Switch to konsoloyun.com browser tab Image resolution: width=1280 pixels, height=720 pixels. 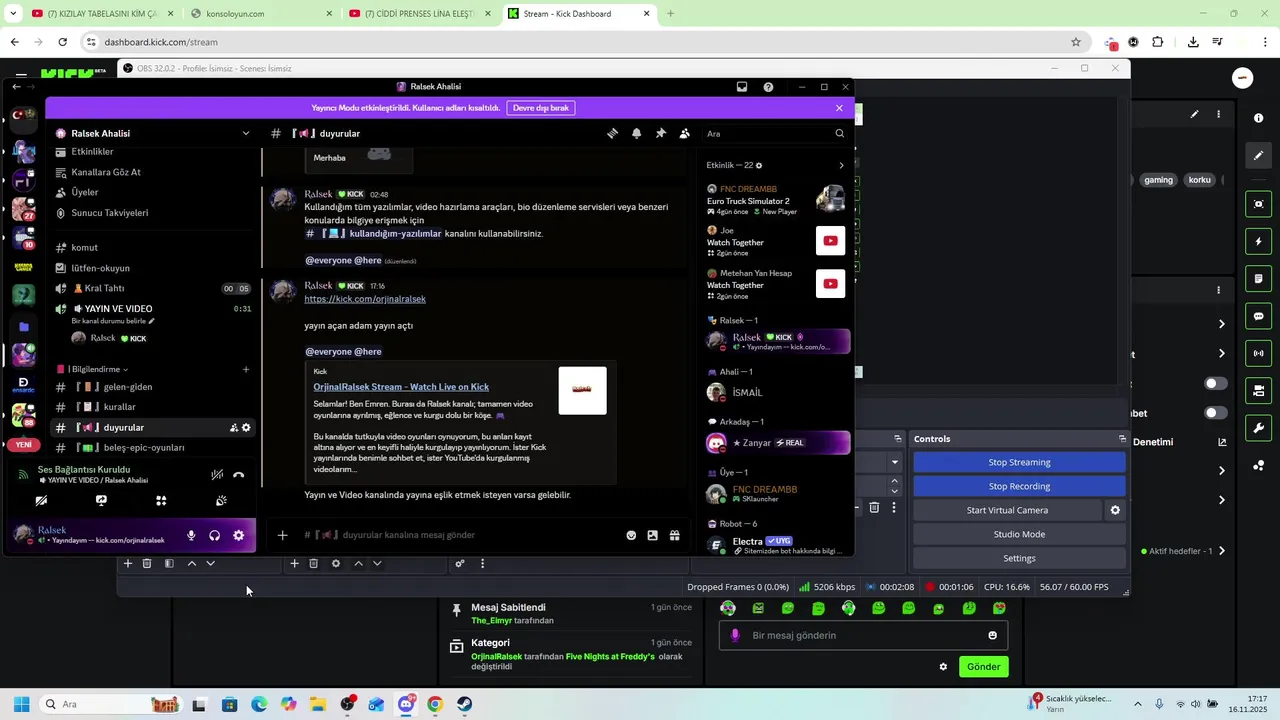point(260,14)
